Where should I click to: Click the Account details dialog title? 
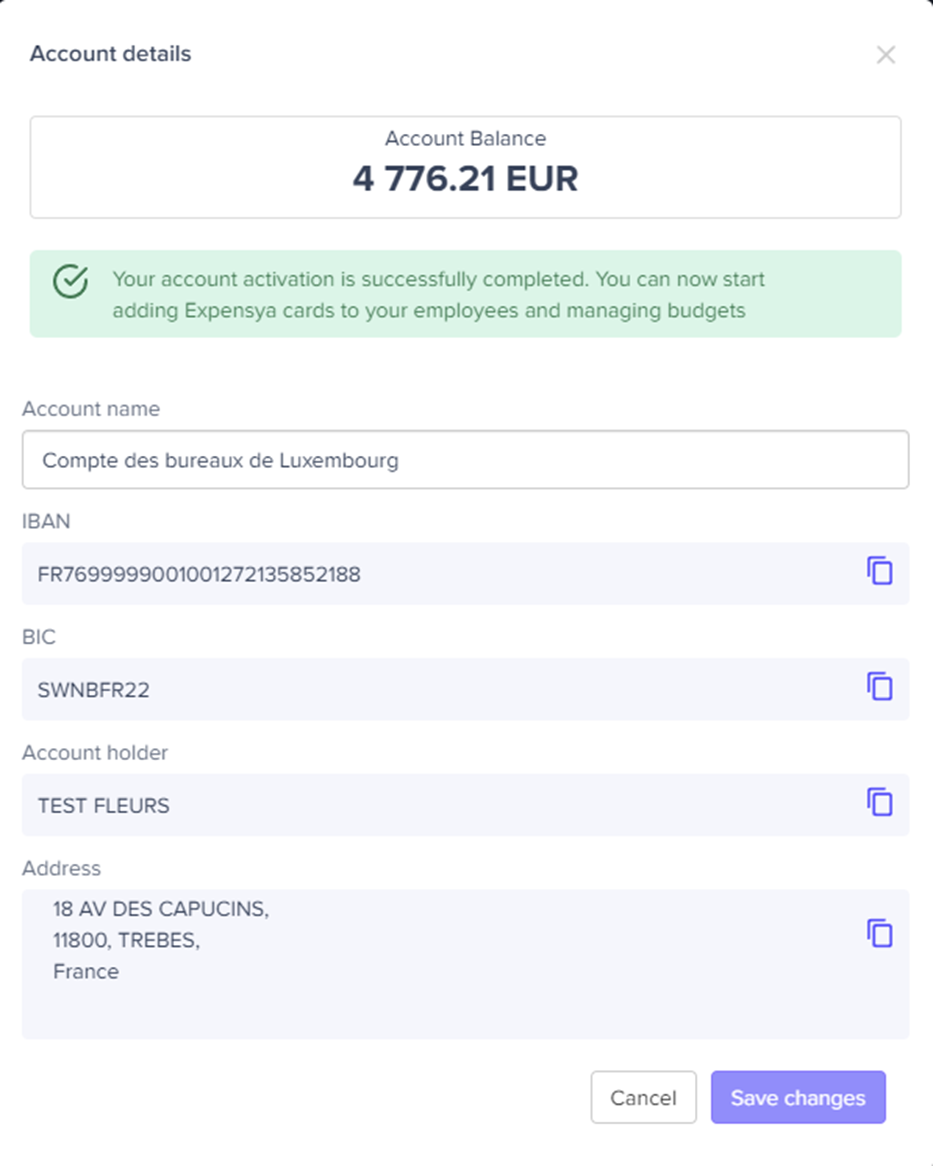click(x=111, y=54)
